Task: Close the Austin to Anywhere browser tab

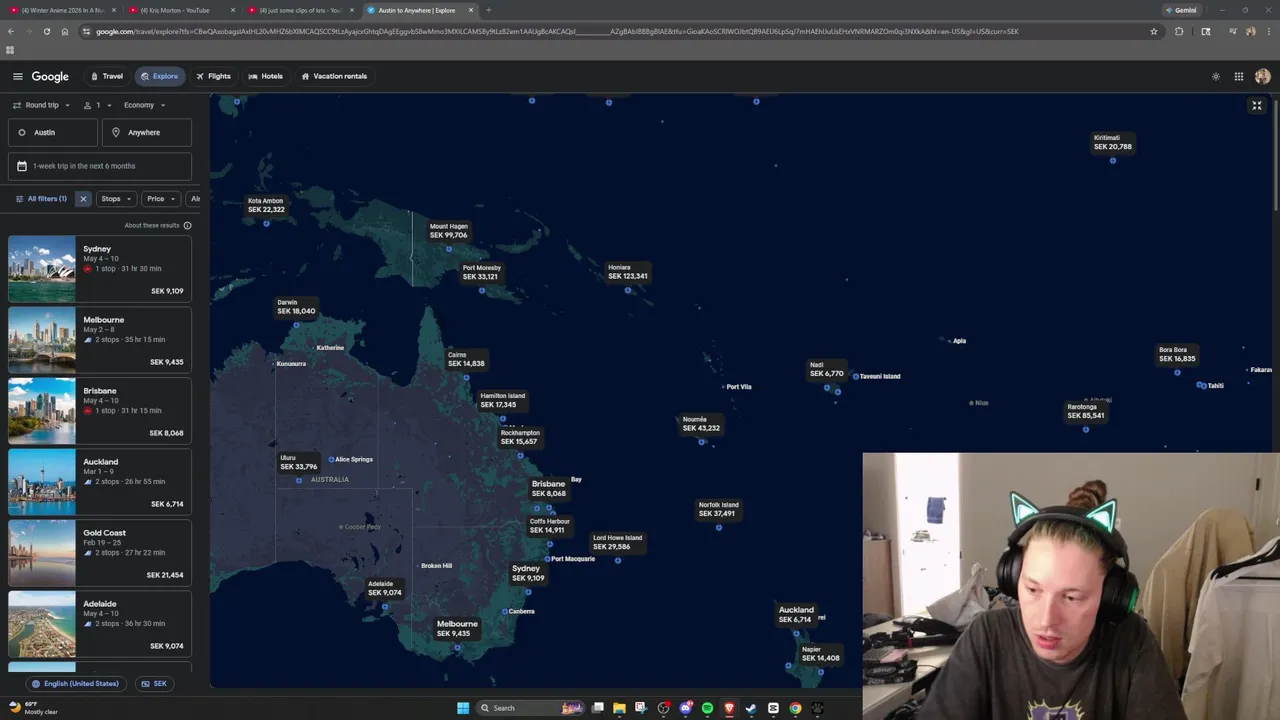Action: (x=471, y=10)
